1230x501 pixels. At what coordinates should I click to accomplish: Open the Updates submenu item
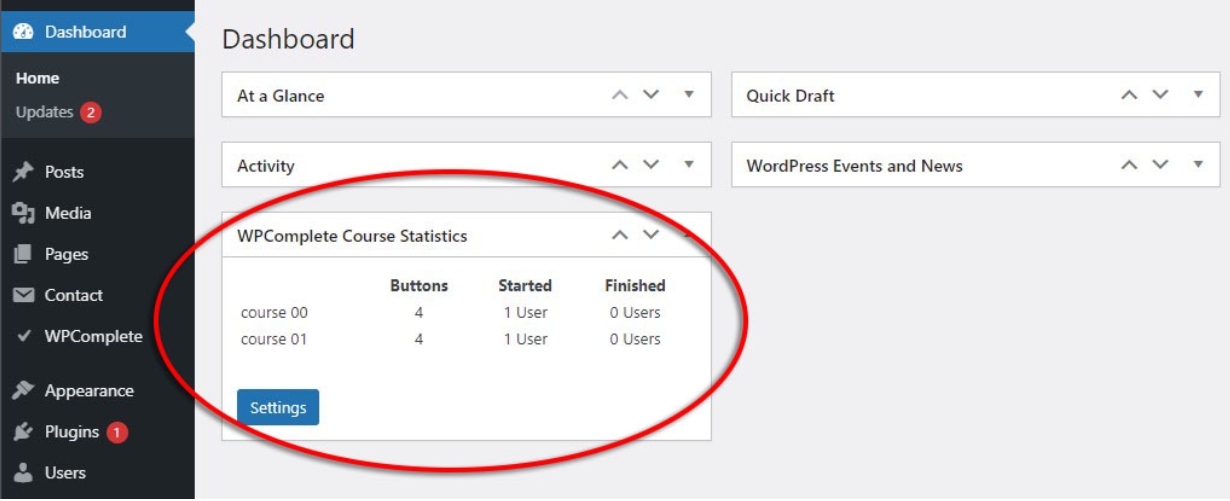(45, 112)
